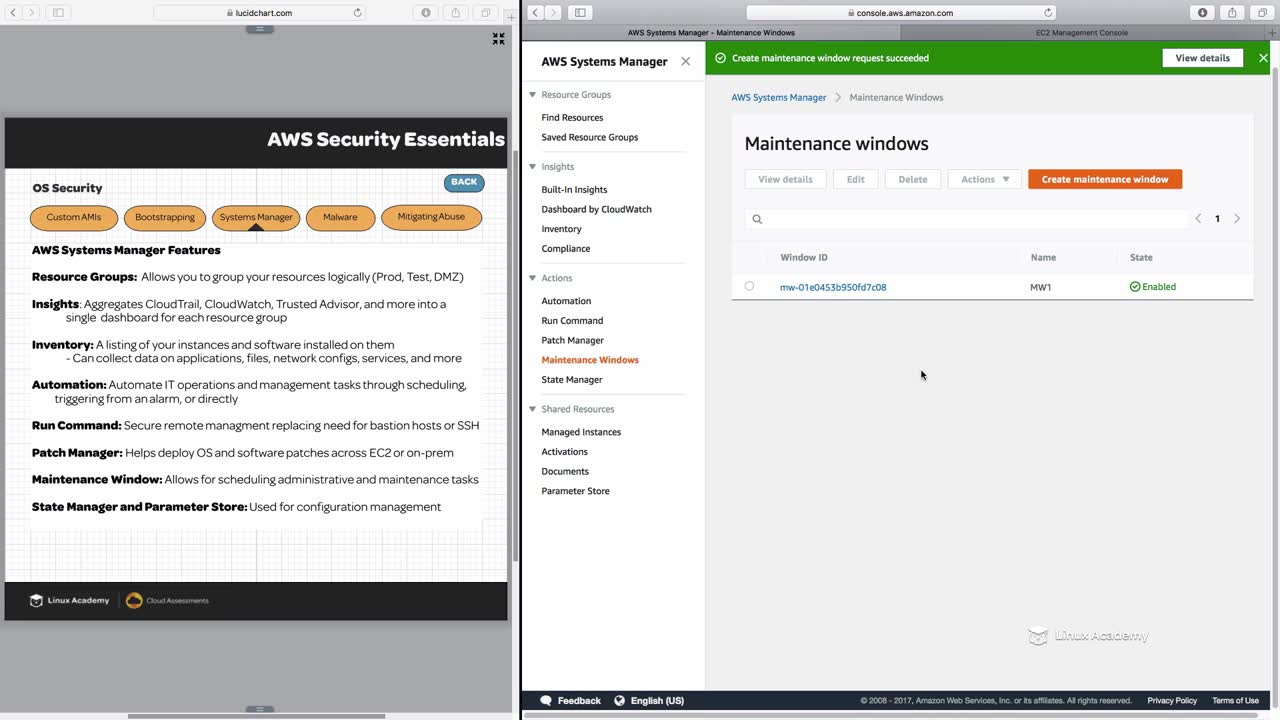Click the lucidchart.com address bar

[260, 13]
